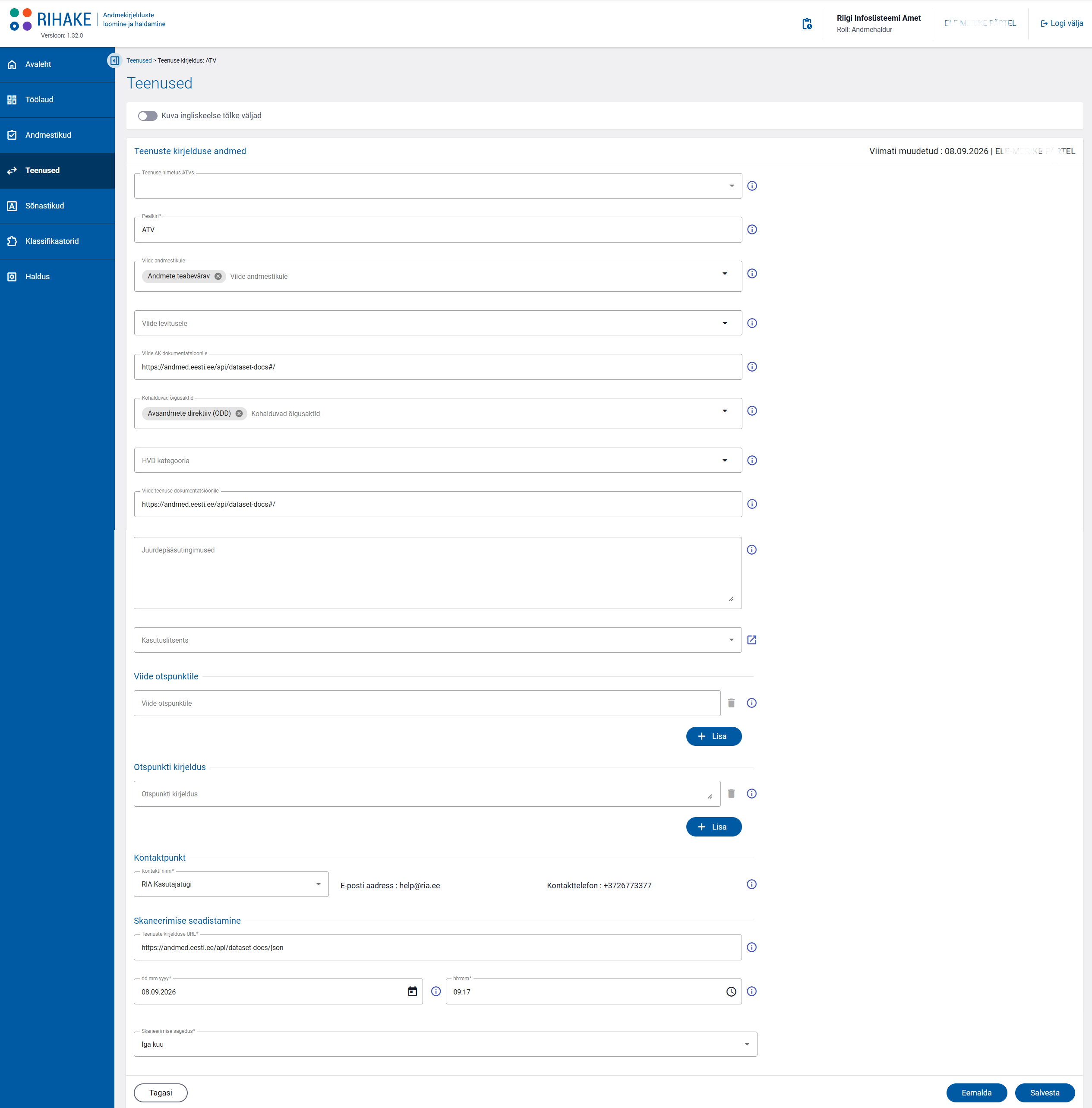Show info for Kontaktpunkt section
This screenshot has height=1108, width=1092.
(x=751, y=884)
